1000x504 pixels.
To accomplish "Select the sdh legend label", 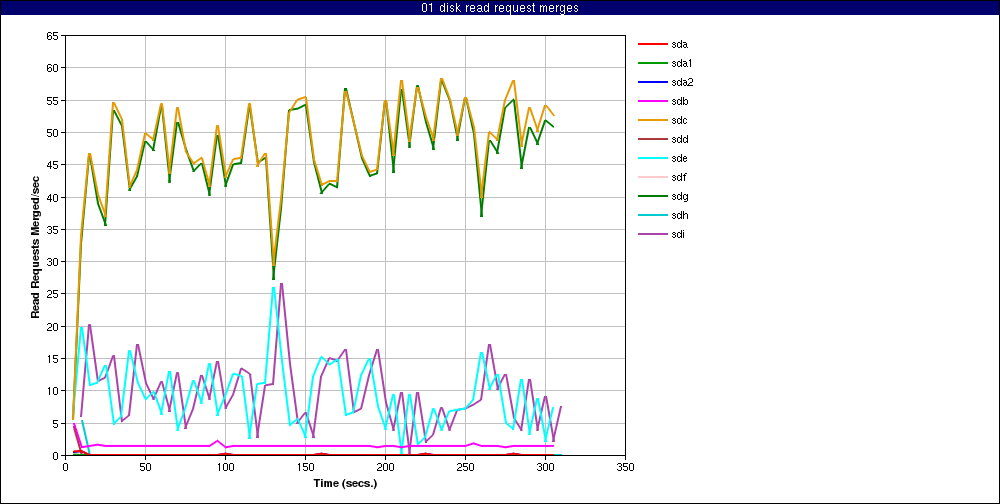I will click(x=680, y=215).
